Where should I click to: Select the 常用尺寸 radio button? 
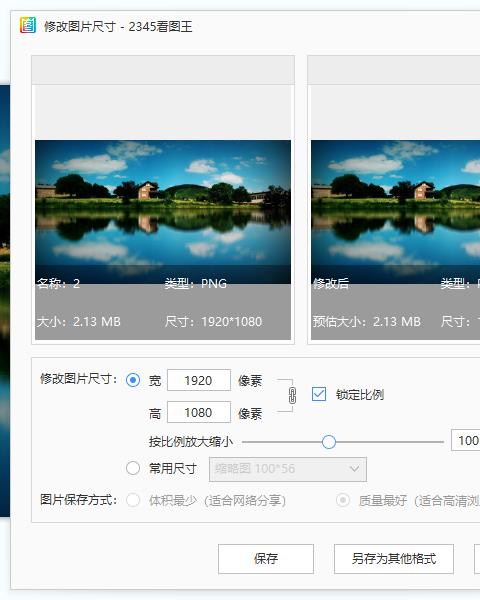click(x=133, y=468)
